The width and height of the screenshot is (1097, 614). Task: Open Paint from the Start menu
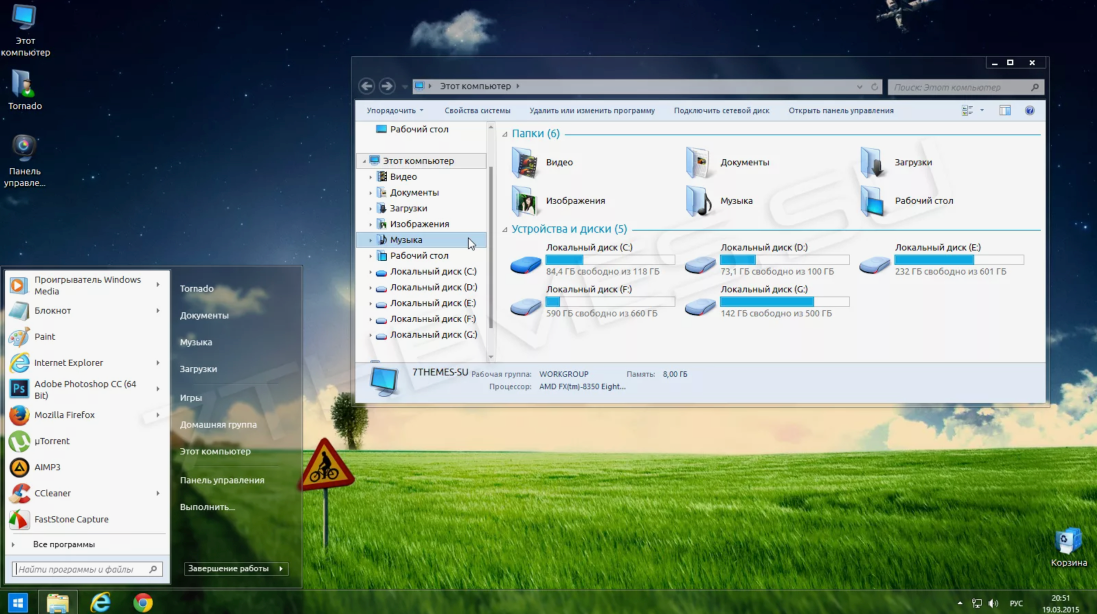click(x=45, y=337)
